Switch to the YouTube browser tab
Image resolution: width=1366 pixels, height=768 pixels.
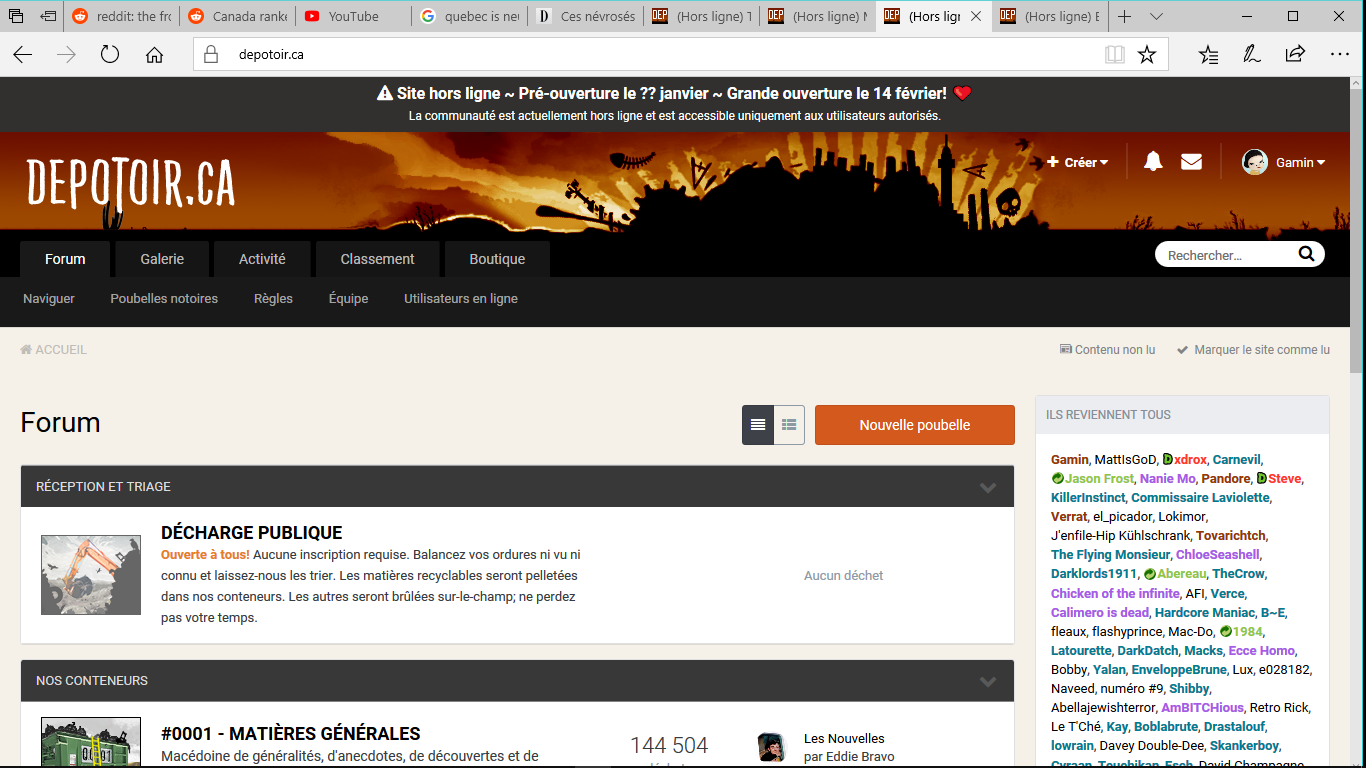point(353,16)
